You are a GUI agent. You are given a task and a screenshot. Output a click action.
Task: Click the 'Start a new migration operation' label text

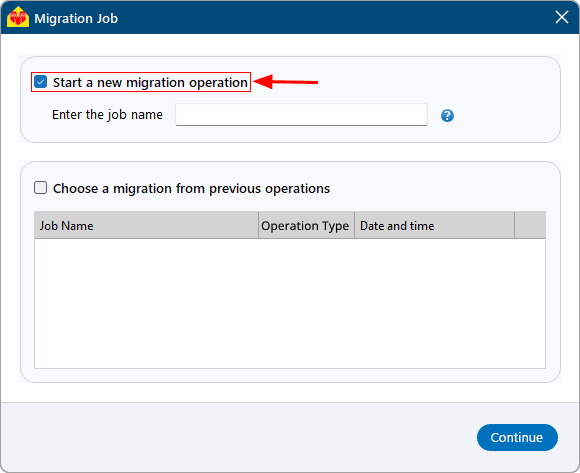tap(150, 82)
